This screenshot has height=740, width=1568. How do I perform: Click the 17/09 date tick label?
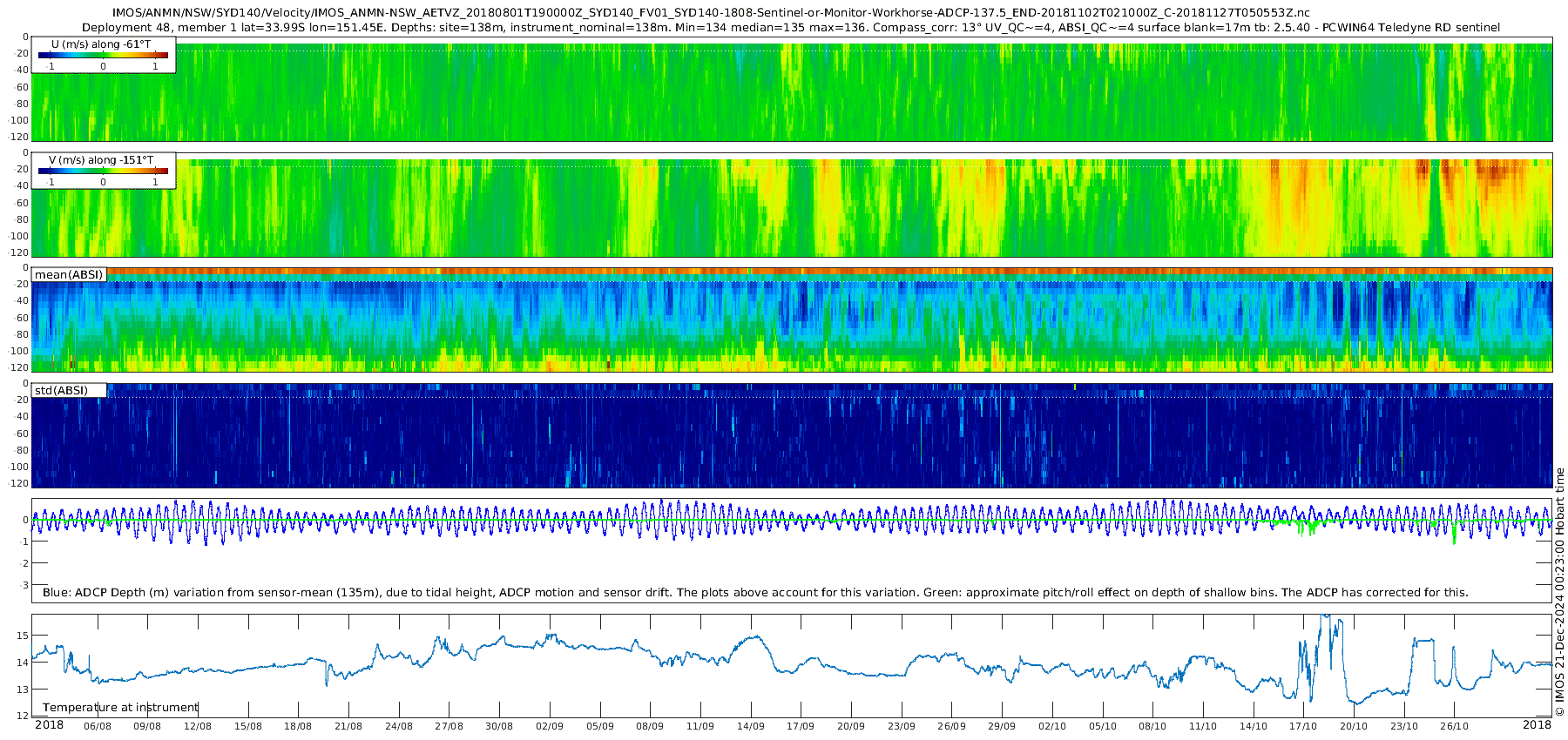coord(801,726)
